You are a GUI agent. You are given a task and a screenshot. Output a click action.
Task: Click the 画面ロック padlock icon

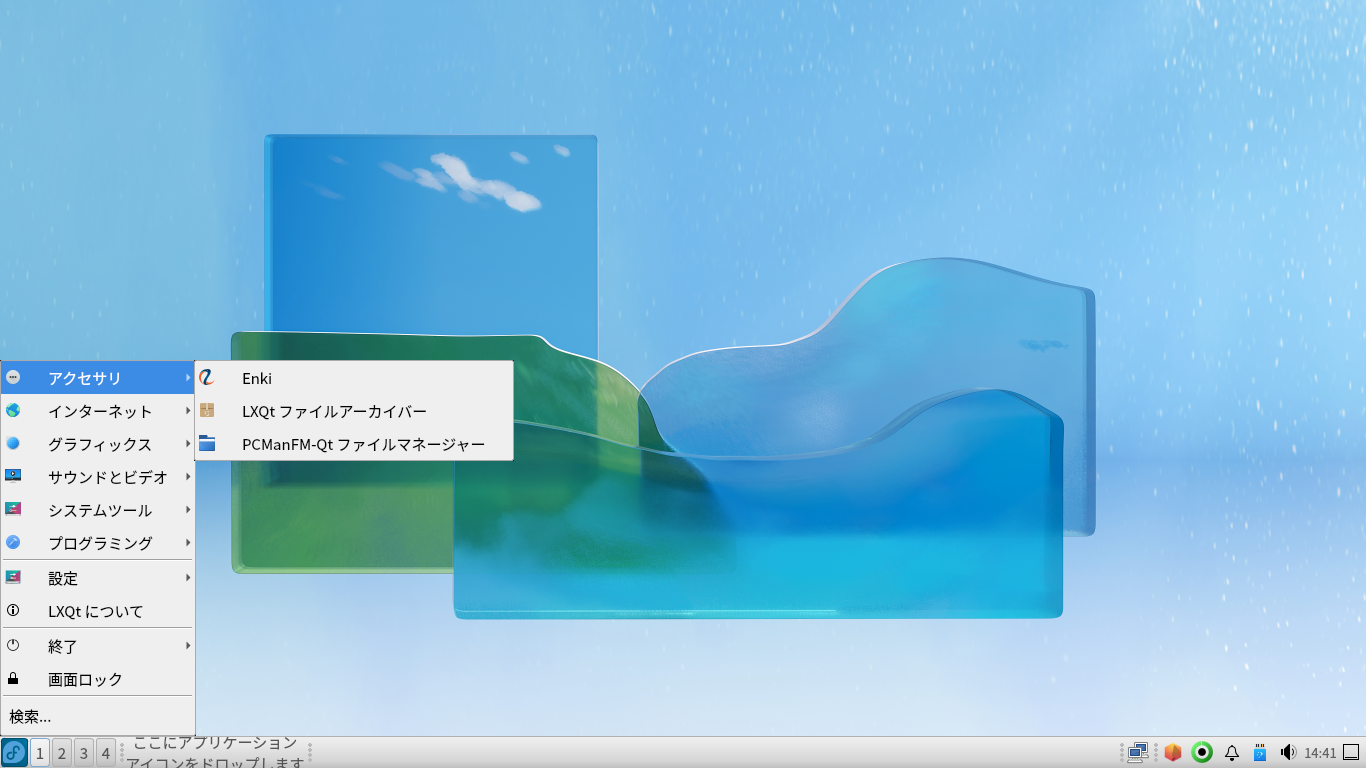(x=13, y=678)
